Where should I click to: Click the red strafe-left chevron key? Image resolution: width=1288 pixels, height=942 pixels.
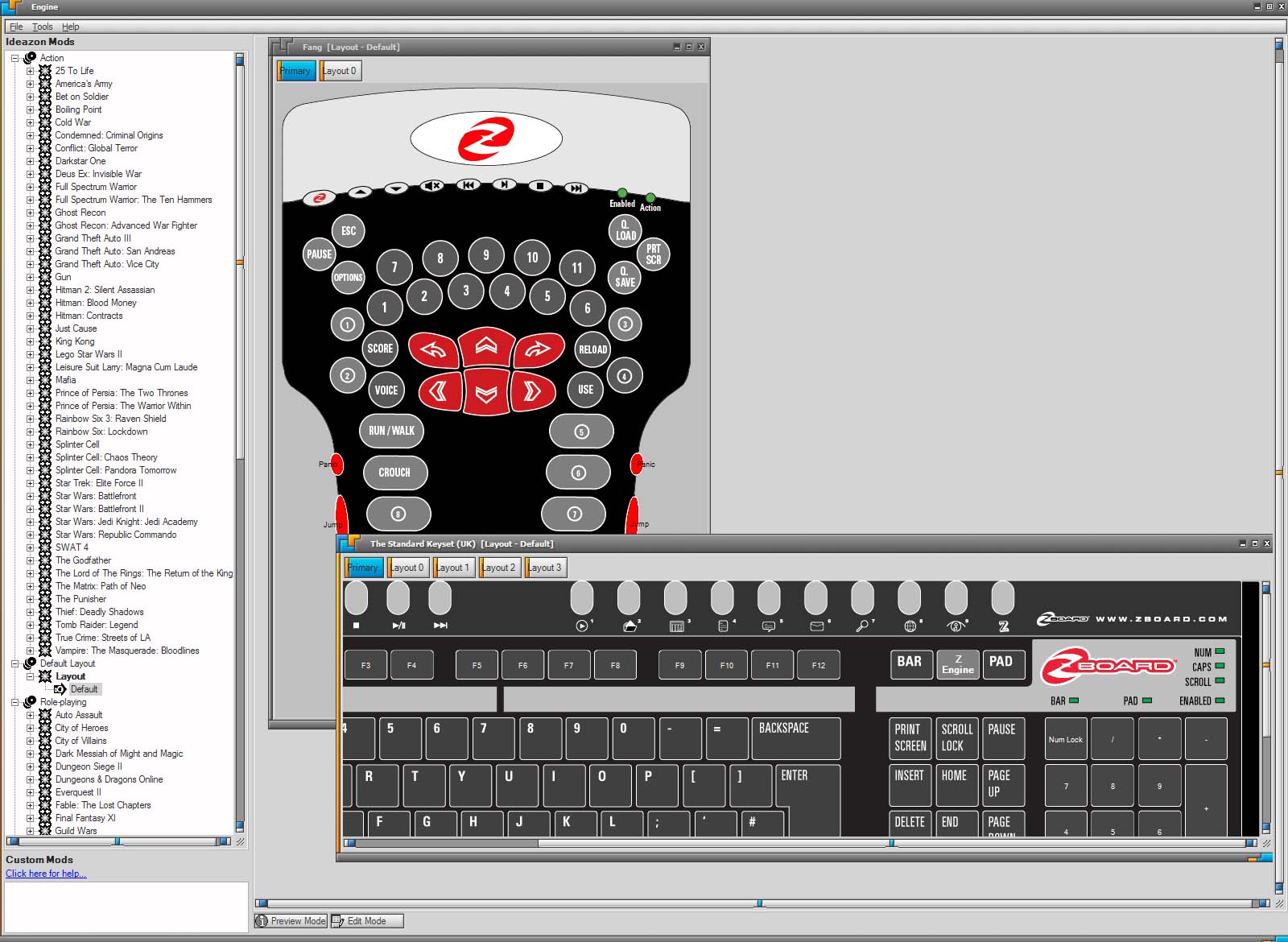point(439,391)
